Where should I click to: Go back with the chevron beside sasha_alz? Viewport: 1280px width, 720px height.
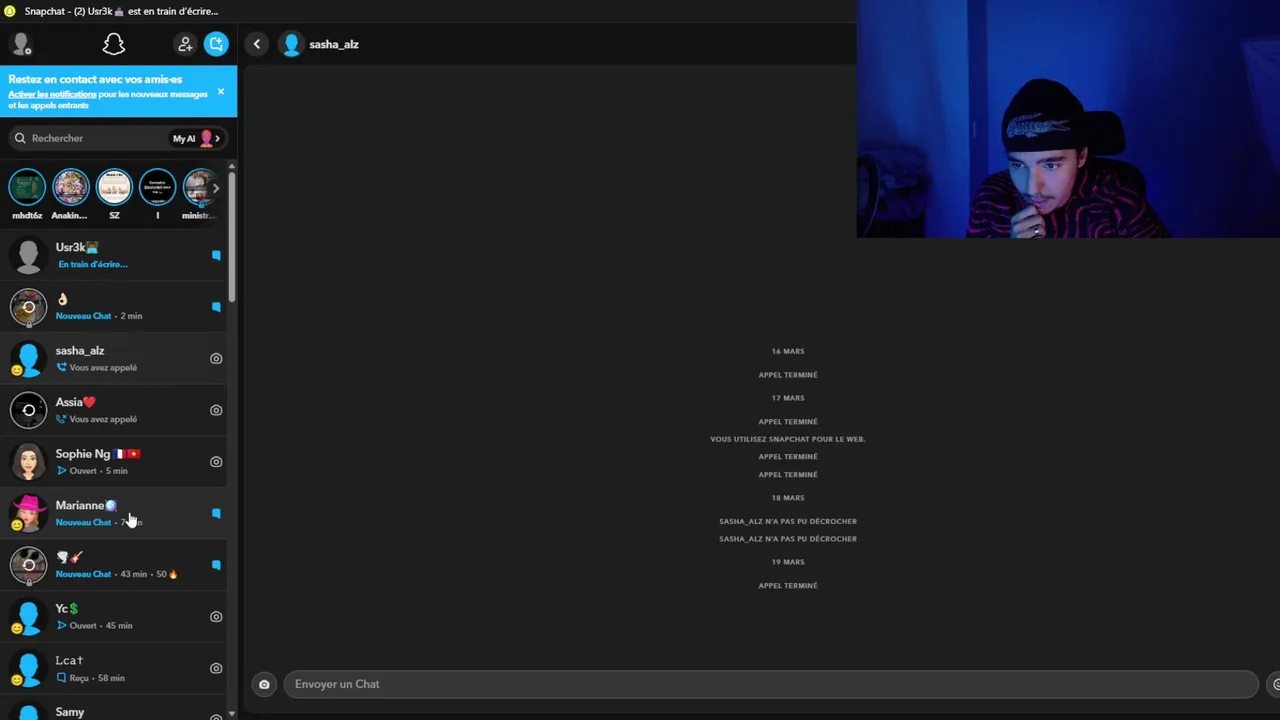click(x=257, y=44)
